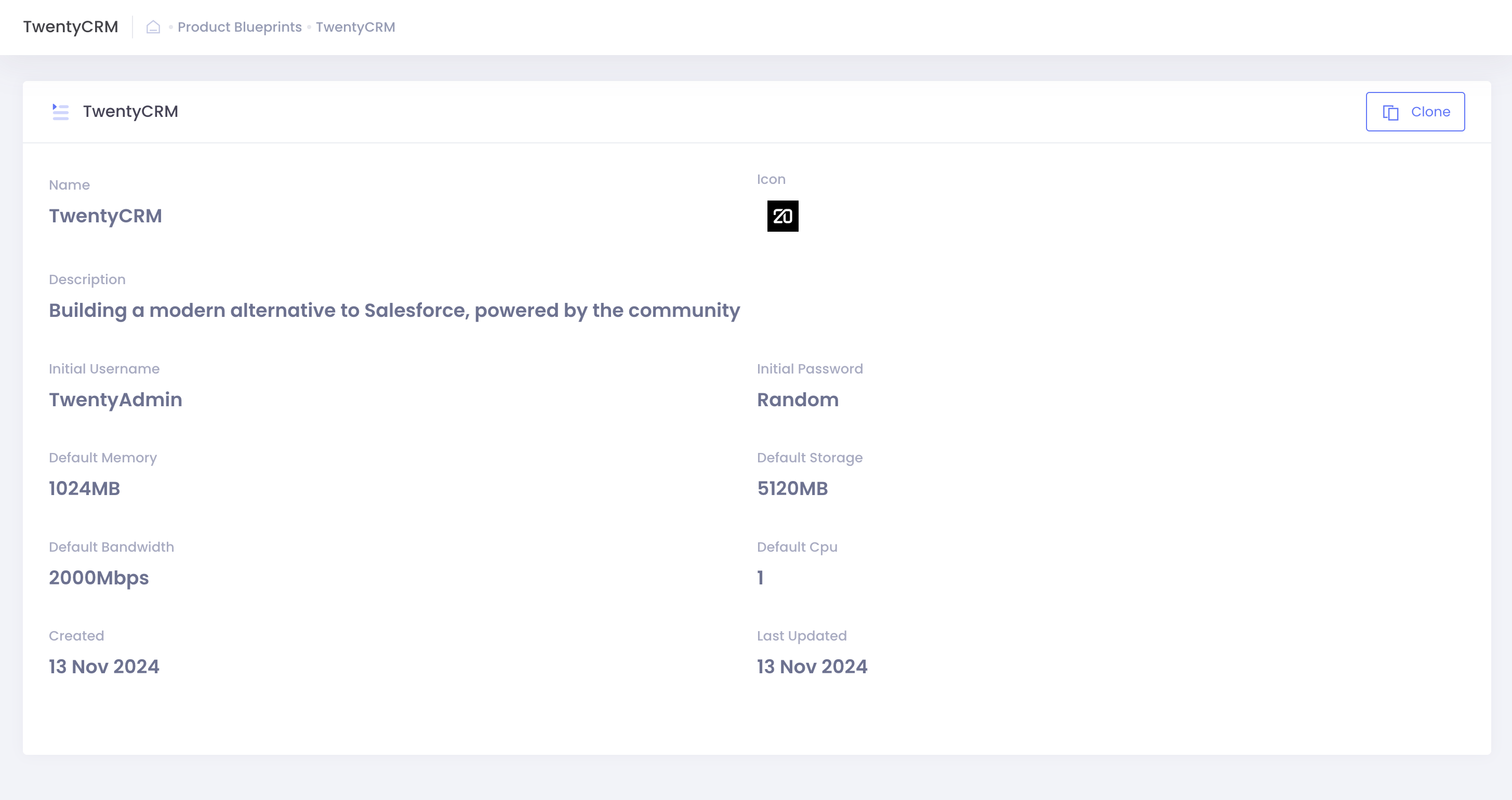Select the Initial Username TwentyAdmin
Image resolution: width=1512 pixels, height=800 pixels.
115,399
